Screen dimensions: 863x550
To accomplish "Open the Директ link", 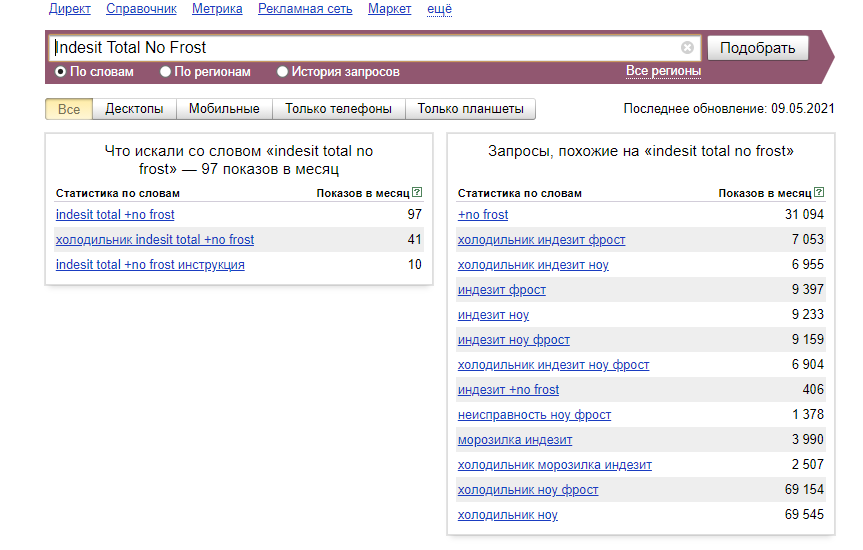I will pyautogui.click(x=70, y=9).
